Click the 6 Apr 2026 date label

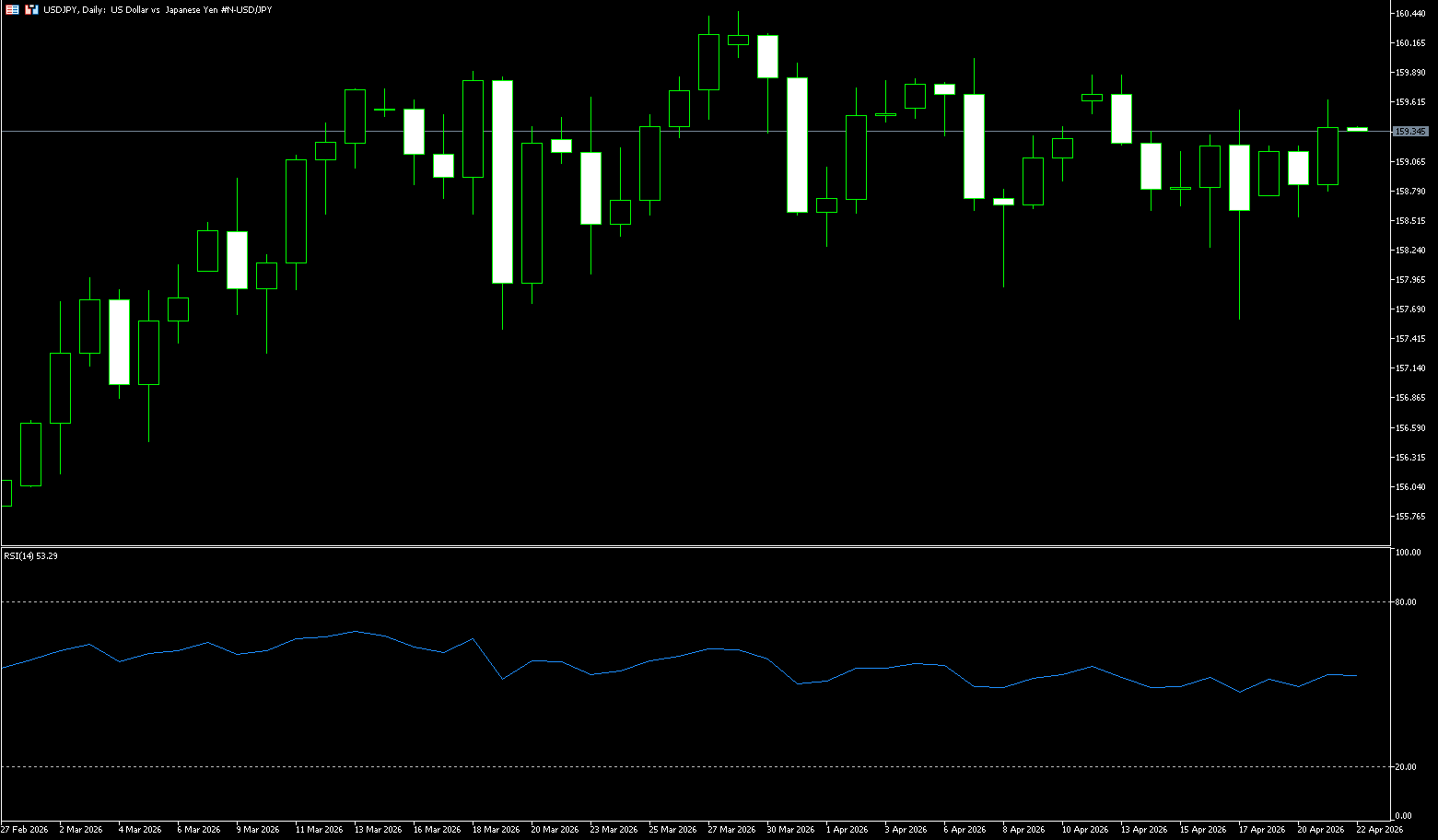(x=965, y=830)
